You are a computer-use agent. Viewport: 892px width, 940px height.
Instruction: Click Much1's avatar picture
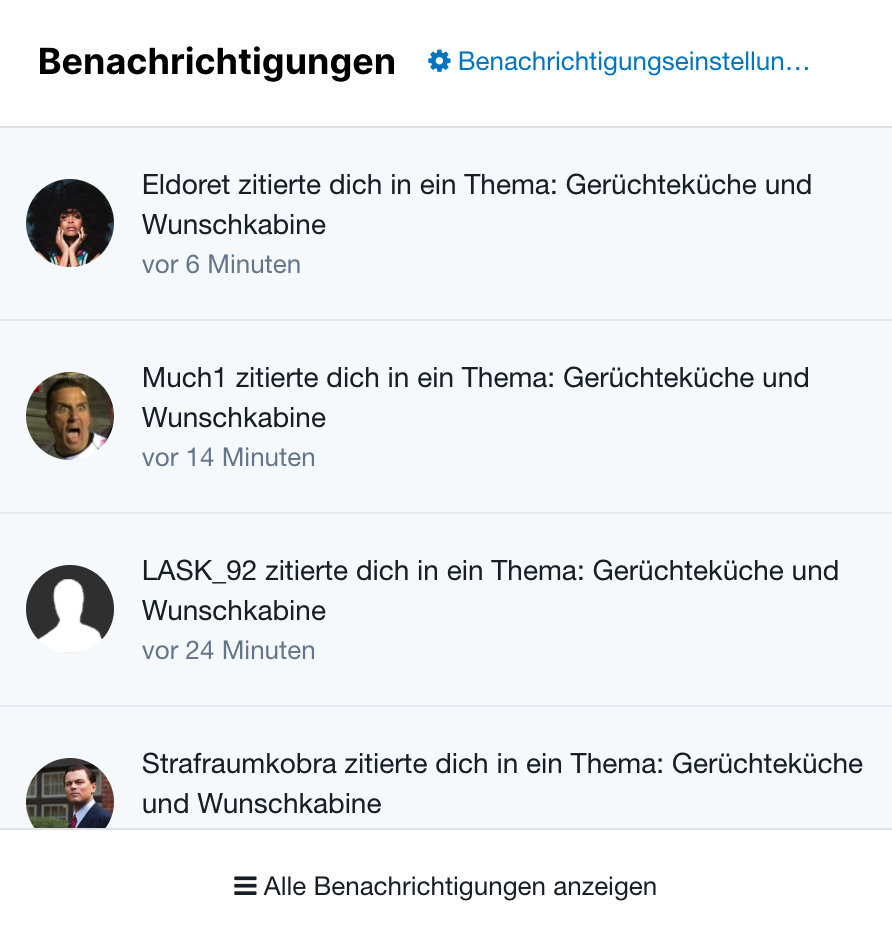[70, 416]
